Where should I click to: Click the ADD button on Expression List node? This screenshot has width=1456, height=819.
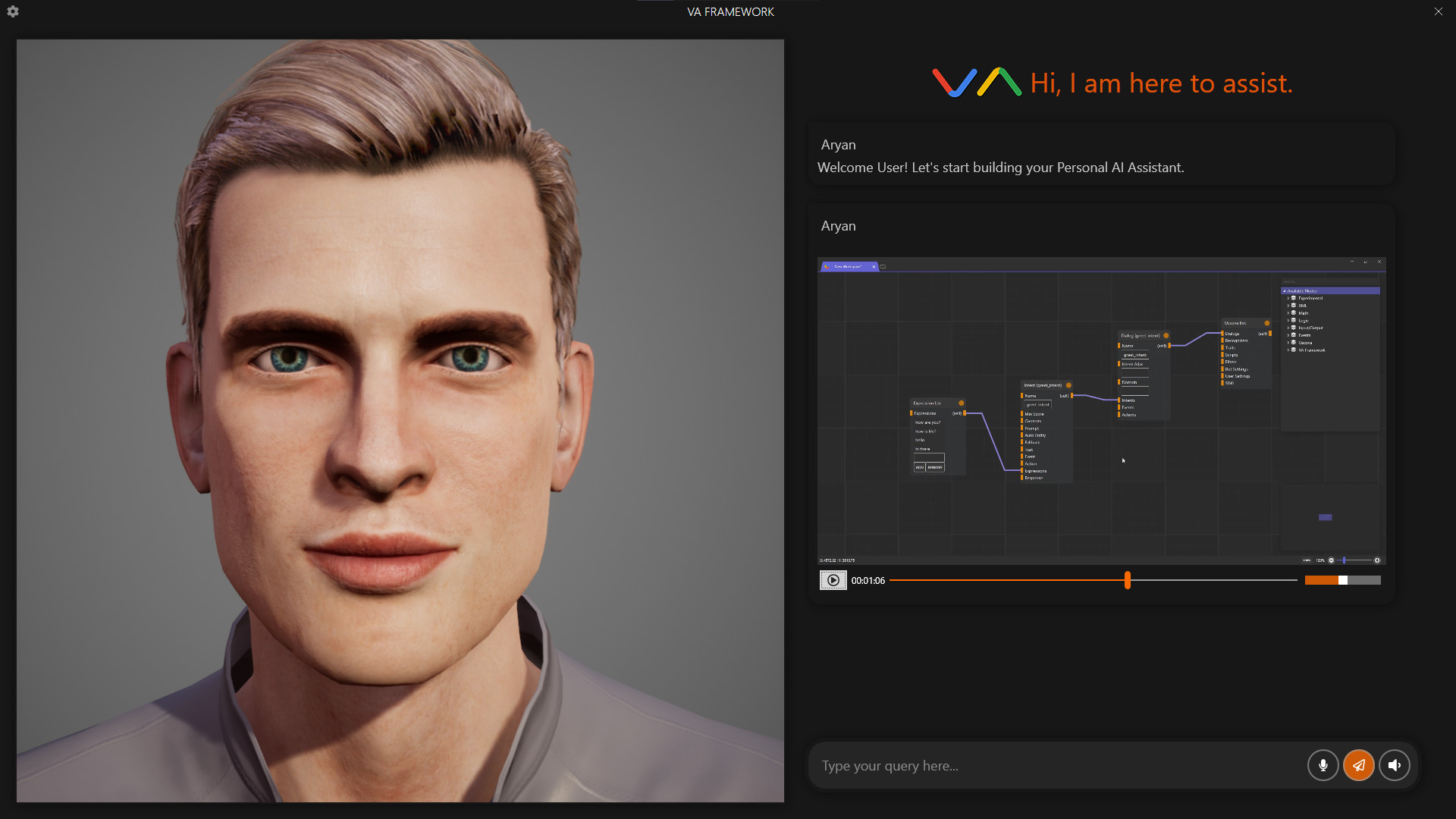click(x=920, y=467)
